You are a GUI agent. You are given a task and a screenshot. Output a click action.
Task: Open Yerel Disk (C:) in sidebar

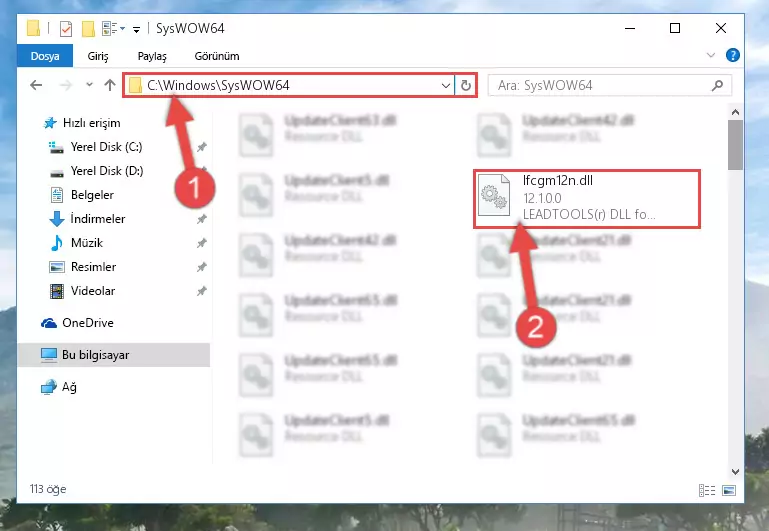coord(106,147)
